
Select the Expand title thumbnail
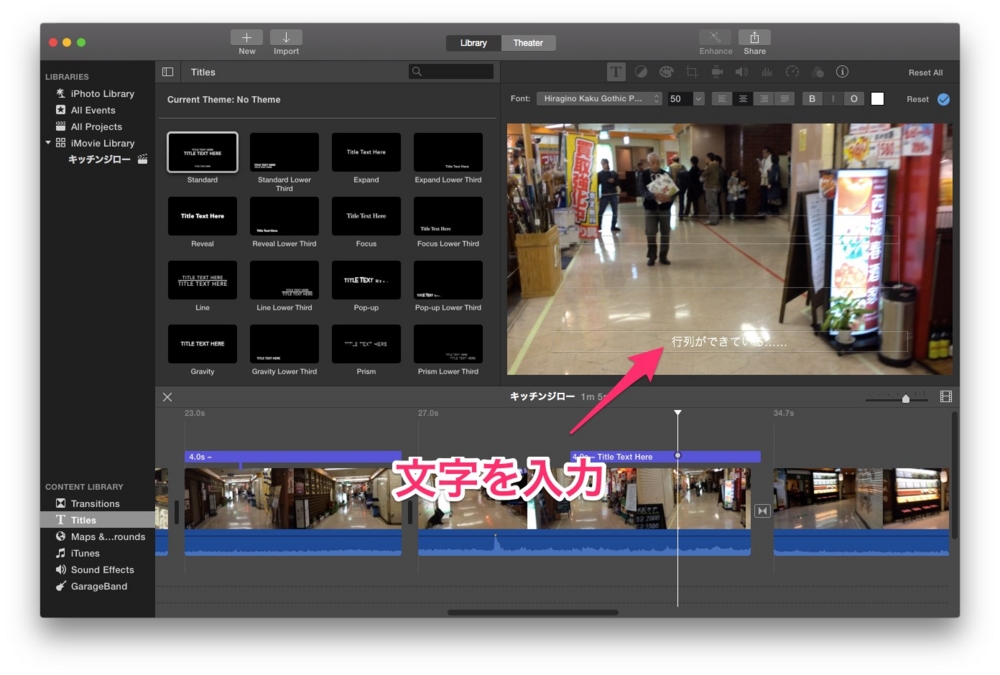366,152
